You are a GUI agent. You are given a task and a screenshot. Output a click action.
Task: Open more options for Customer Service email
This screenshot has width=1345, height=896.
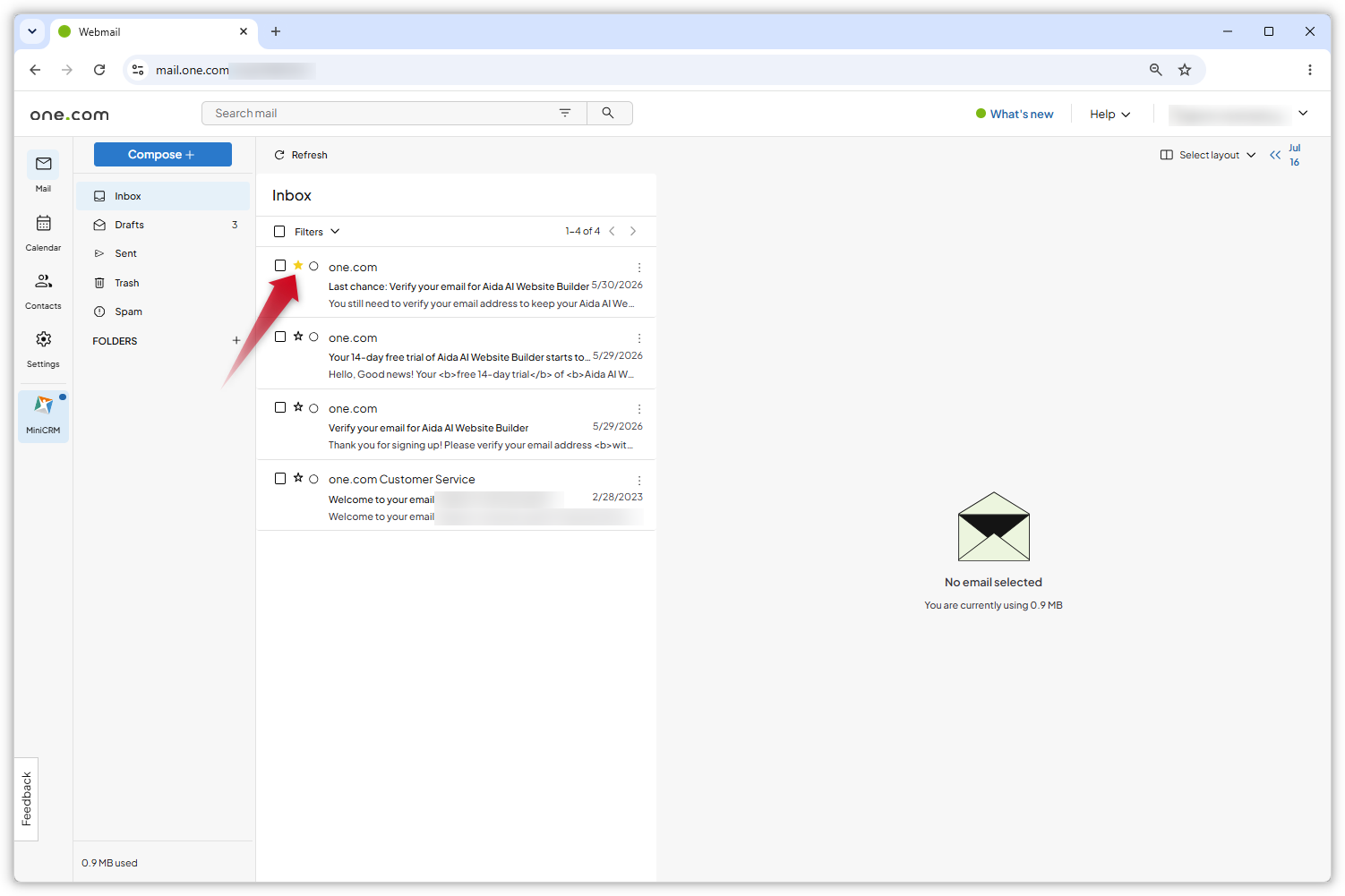click(x=639, y=481)
